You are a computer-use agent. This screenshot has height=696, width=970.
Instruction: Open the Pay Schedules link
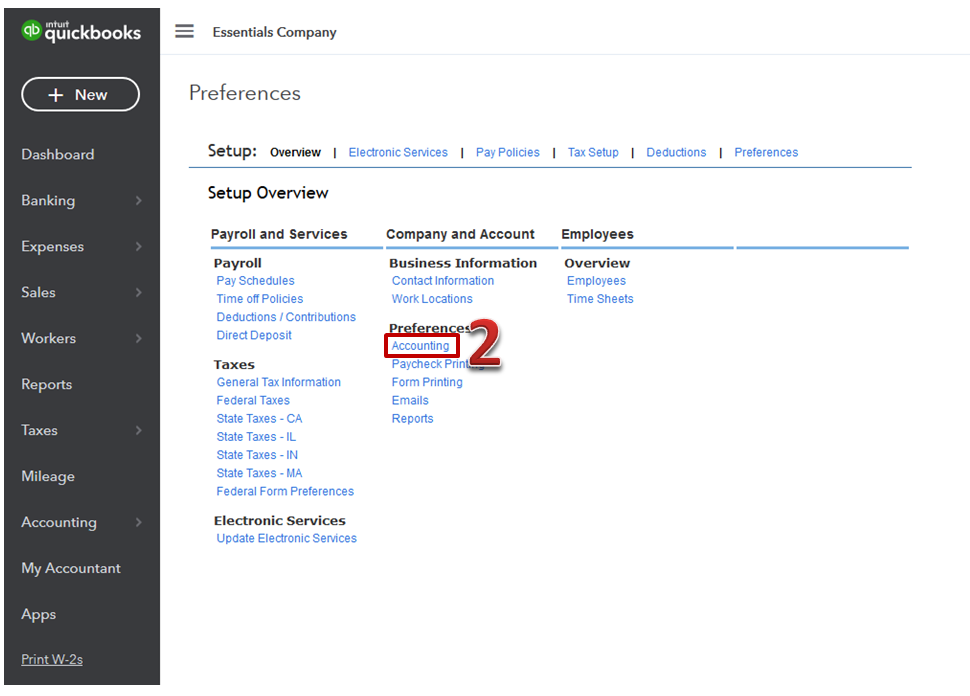[x=255, y=281]
